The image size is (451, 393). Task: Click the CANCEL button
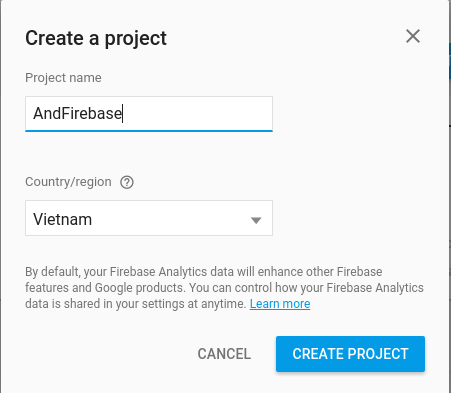click(224, 354)
